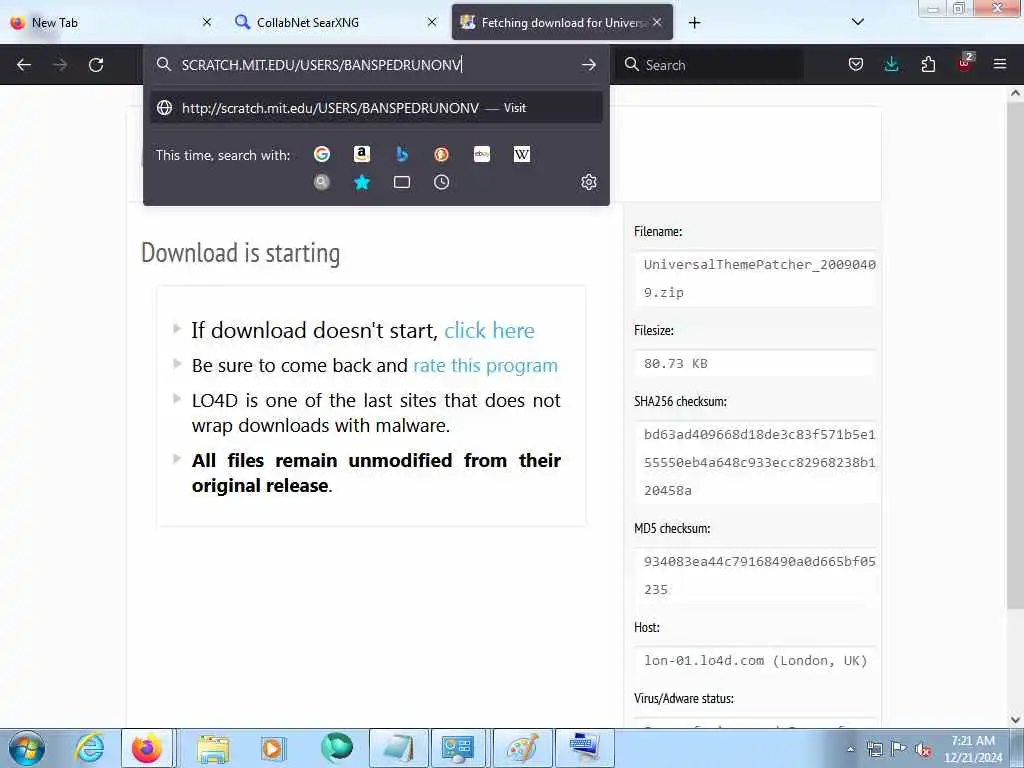
Task: Visit the scratch.mit.edu suggestion
Action: (377, 108)
